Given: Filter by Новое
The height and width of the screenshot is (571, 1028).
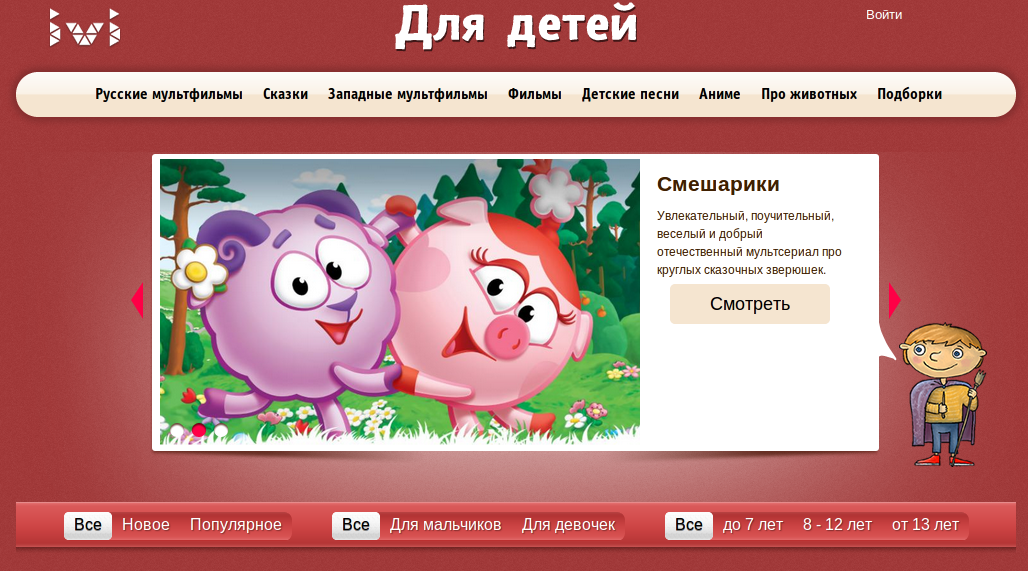Looking at the screenshot, I should pyautogui.click(x=146, y=525).
